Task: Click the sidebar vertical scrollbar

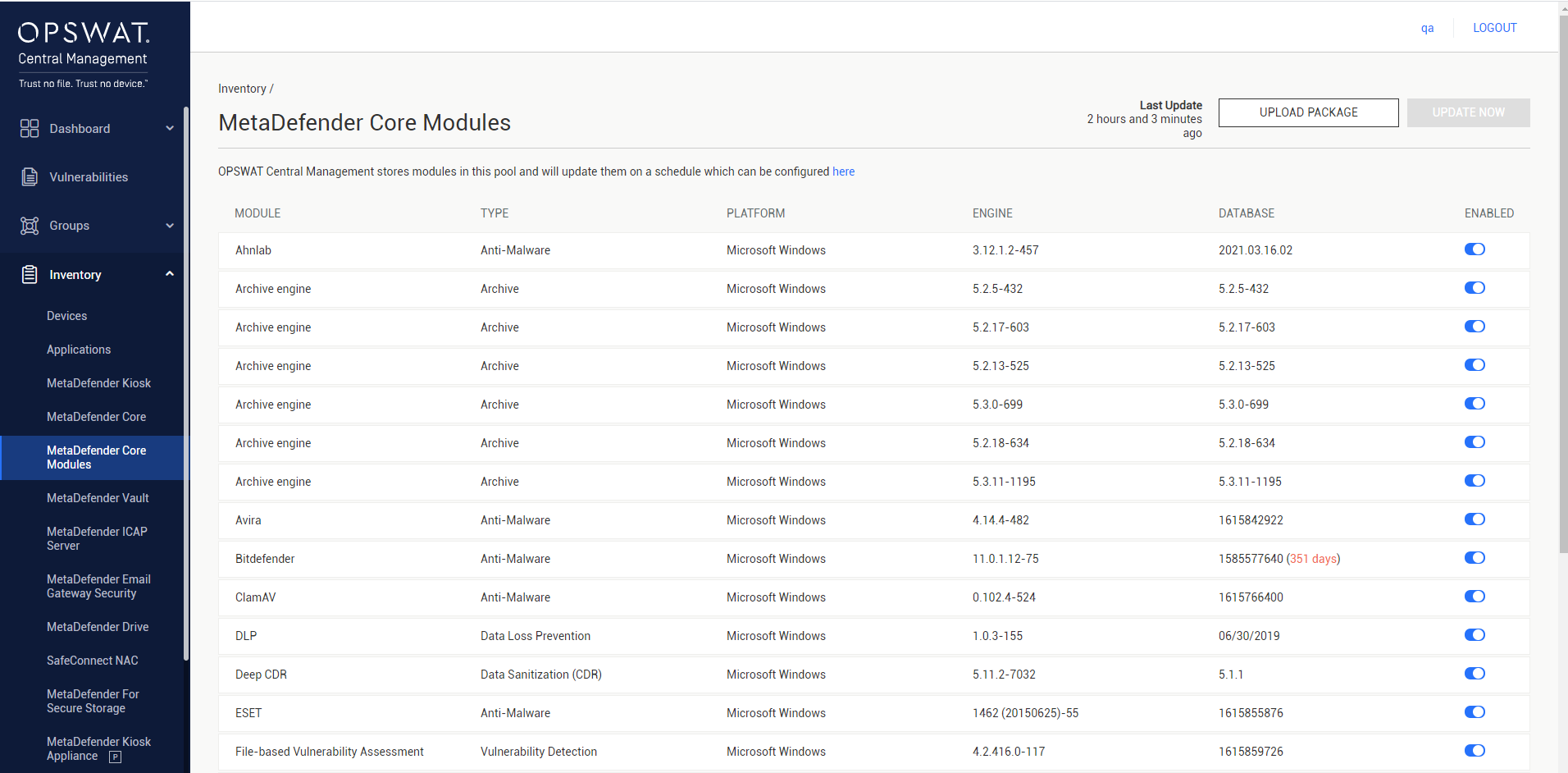Action: click(186, 383)
